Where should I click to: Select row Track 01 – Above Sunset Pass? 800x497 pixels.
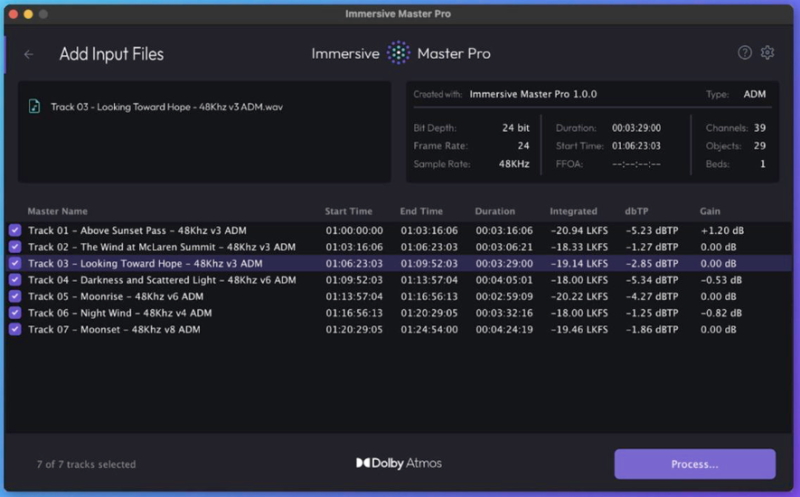coord(398,230)
